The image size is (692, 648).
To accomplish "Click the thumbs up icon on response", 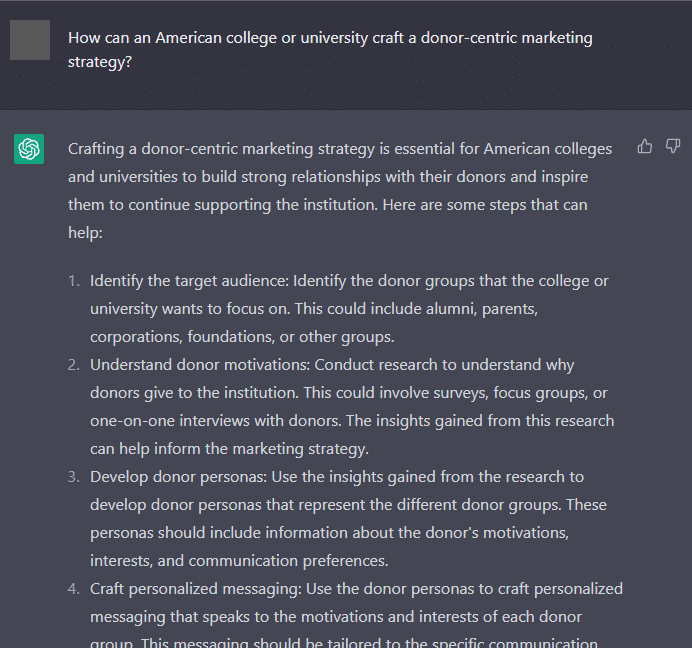I will [x=645, y=146].
